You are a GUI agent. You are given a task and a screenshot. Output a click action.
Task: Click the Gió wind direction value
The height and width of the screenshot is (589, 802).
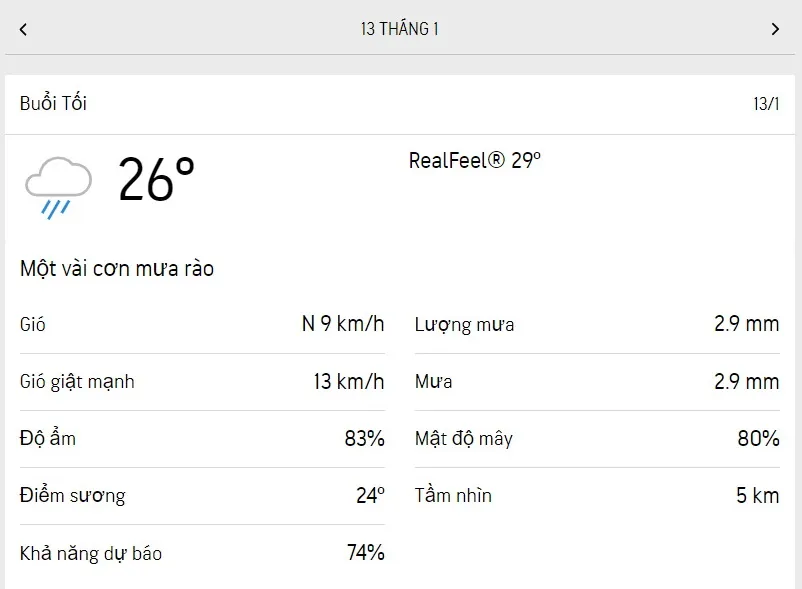click(341, 324)
